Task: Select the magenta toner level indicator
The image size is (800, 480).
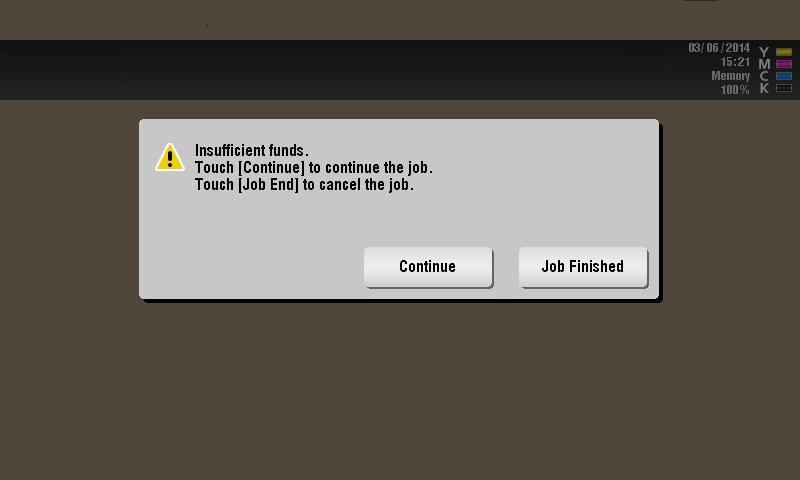Action: tap(784, 64)
